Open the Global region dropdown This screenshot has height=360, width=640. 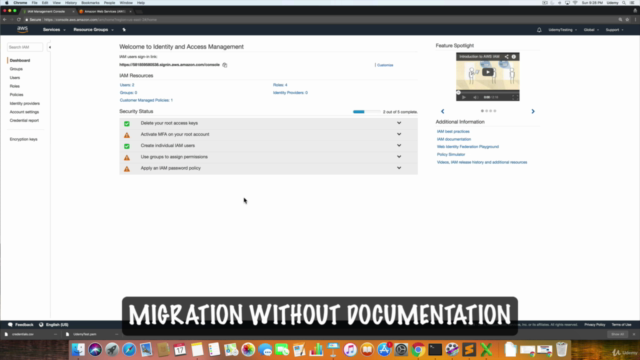[591, 30]
